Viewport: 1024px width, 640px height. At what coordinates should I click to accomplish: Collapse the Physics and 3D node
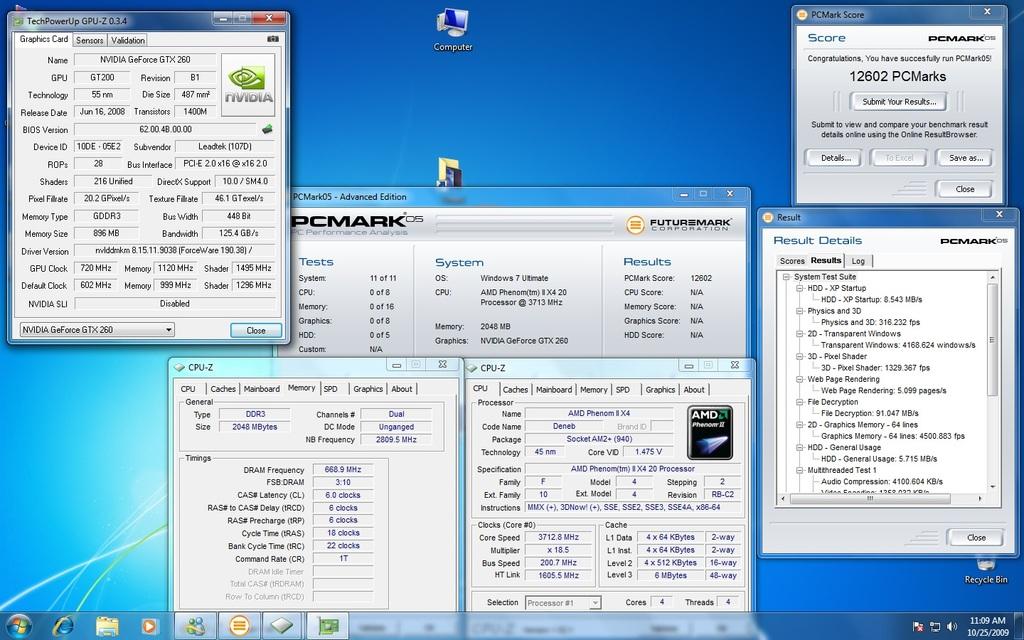coord(799,311)
